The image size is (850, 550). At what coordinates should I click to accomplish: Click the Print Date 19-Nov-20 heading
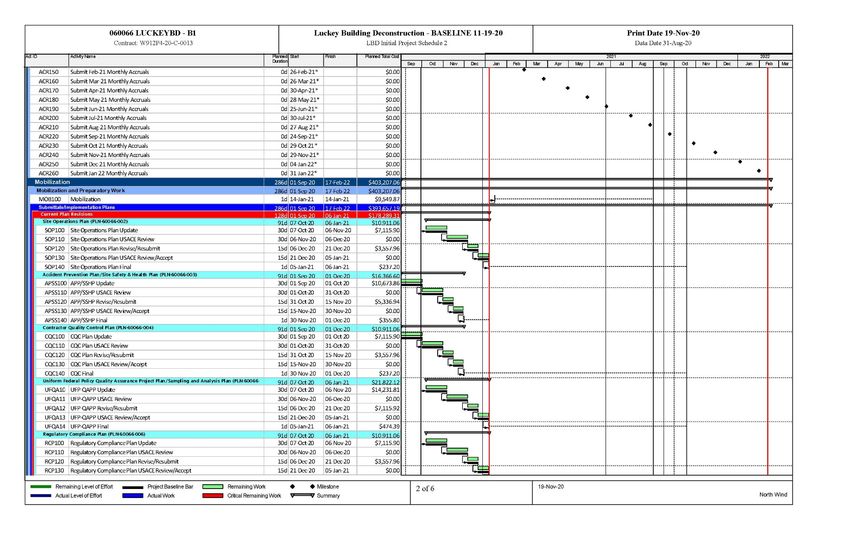pyautogui.click(x=663, y=33)
